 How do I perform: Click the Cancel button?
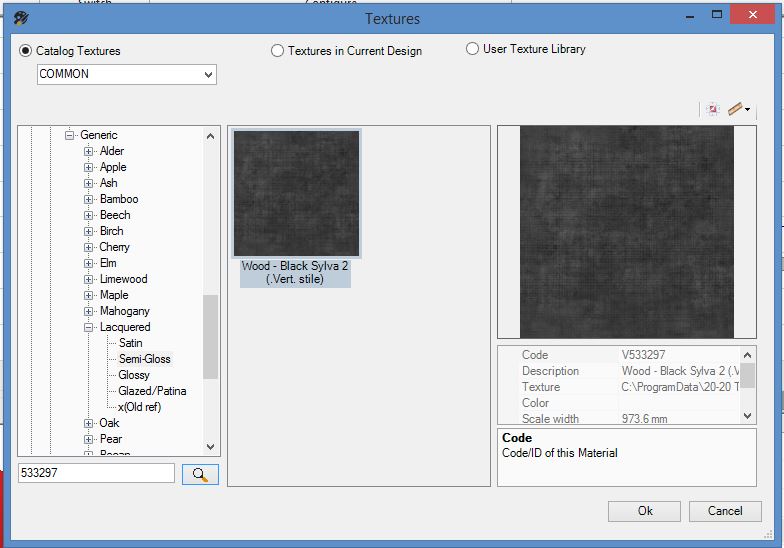725,511
